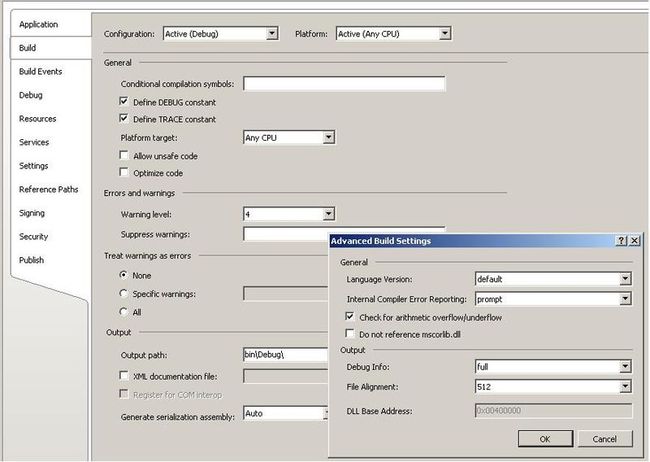Expand the Language Version dropdown
650x462 pixels.
point(625,279)
